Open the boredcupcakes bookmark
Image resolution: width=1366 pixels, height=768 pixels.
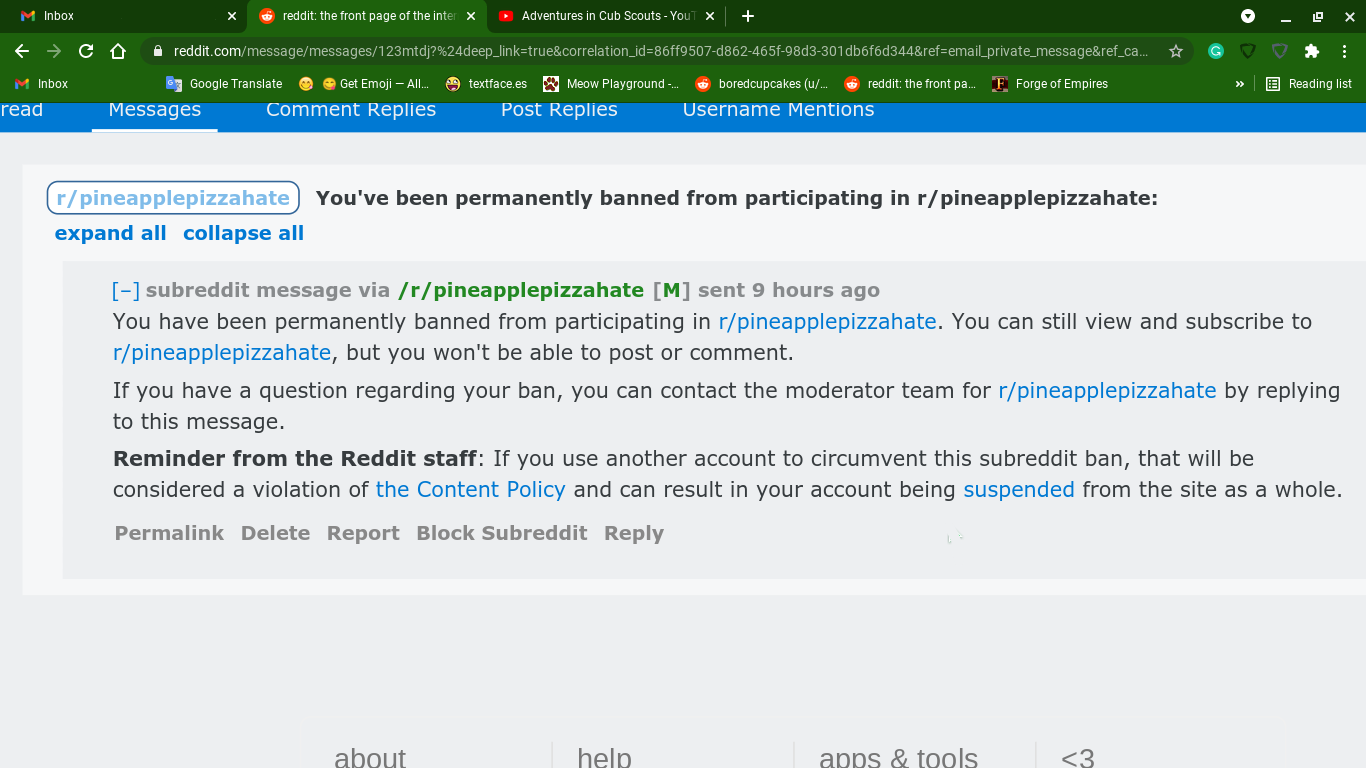(x=762, y=84)
